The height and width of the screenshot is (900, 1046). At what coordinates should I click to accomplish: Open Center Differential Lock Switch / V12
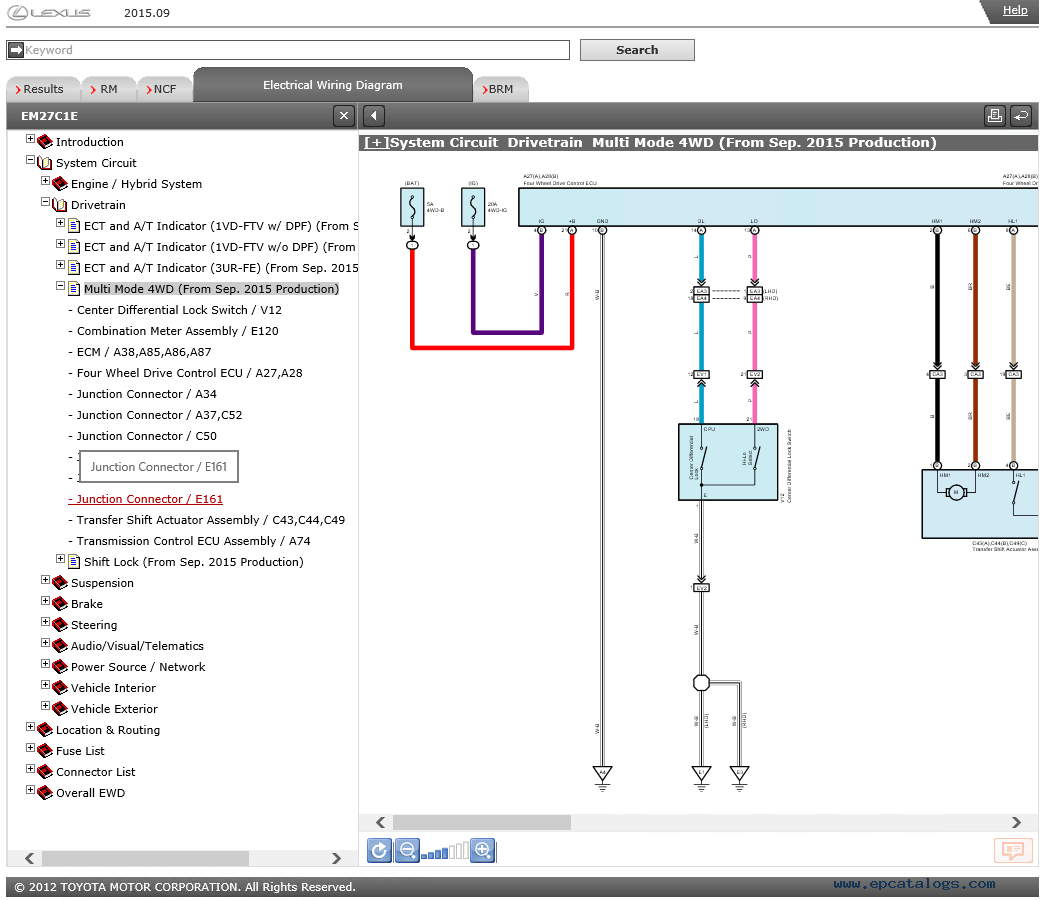179,310
